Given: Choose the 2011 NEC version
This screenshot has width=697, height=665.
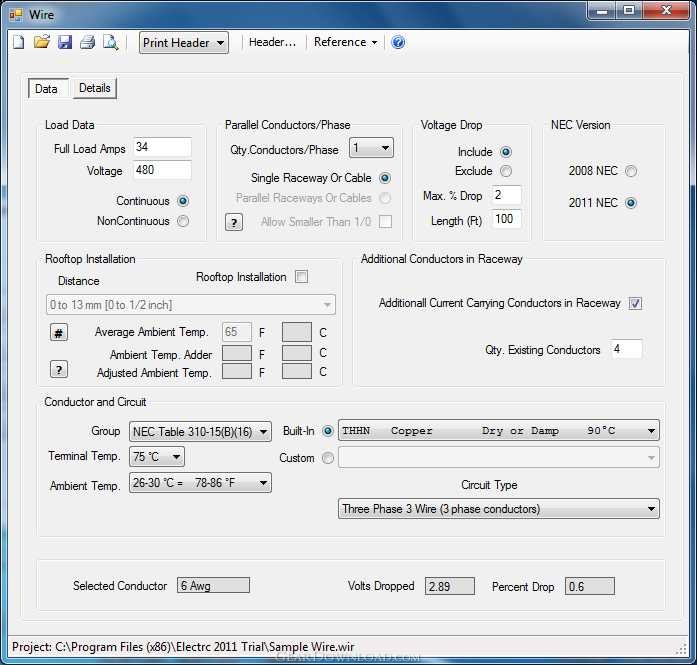Looking at the screenshot, I should coord(631,203).
